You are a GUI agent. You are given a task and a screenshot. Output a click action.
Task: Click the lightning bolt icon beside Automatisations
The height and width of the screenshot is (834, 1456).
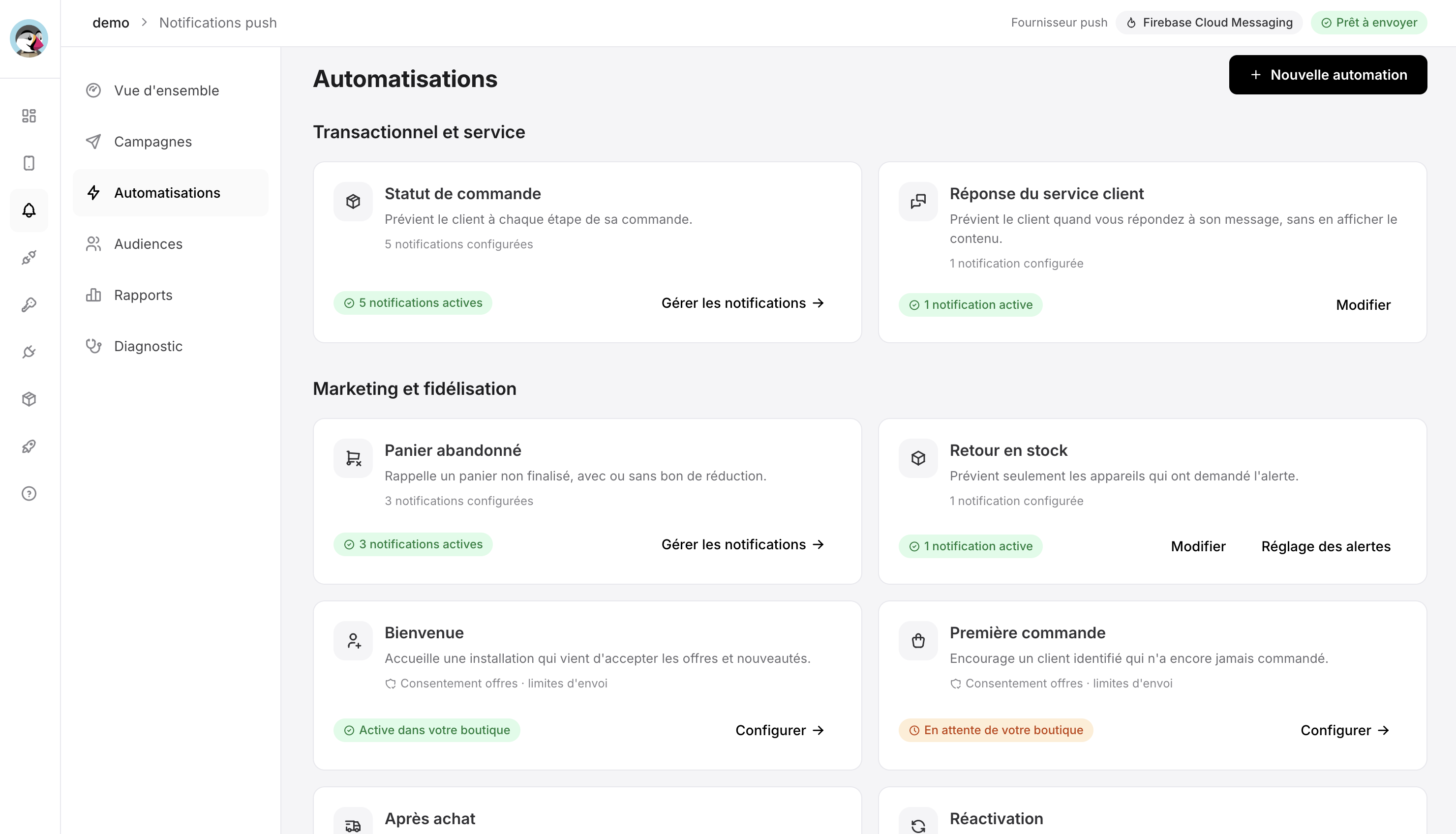pos(93,193)
